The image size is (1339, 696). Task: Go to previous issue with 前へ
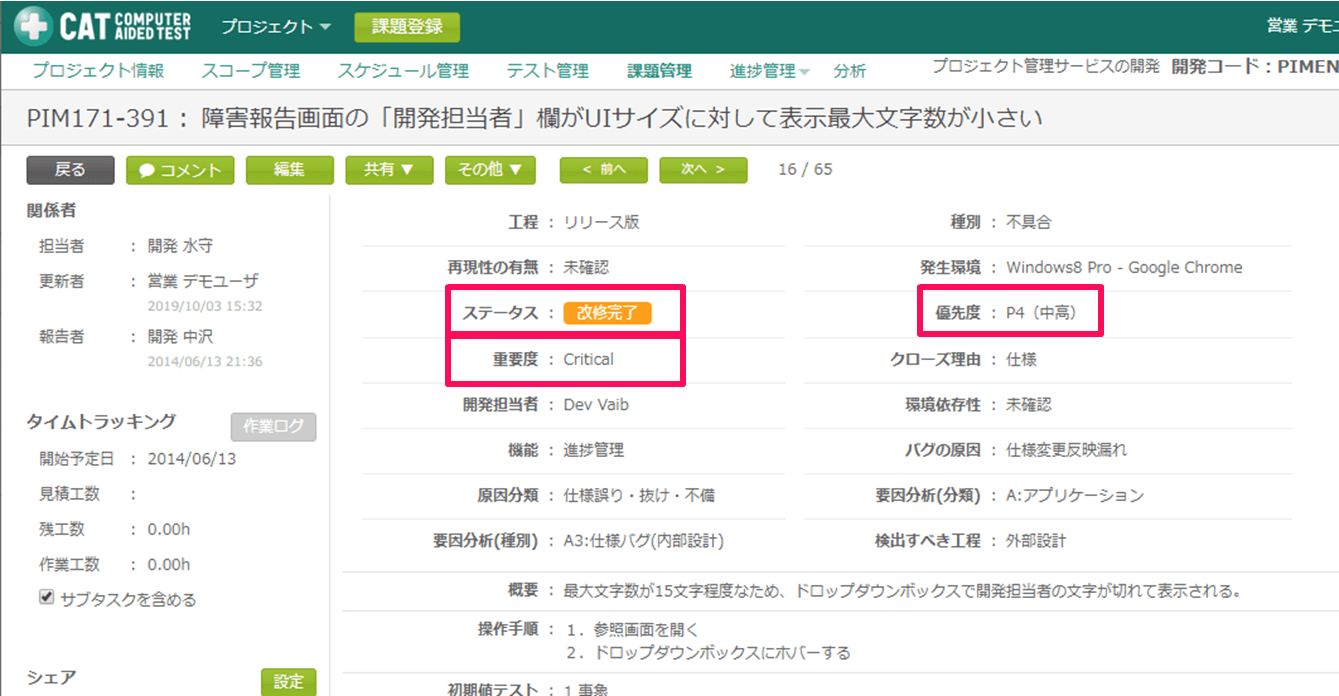pos(603,170)
